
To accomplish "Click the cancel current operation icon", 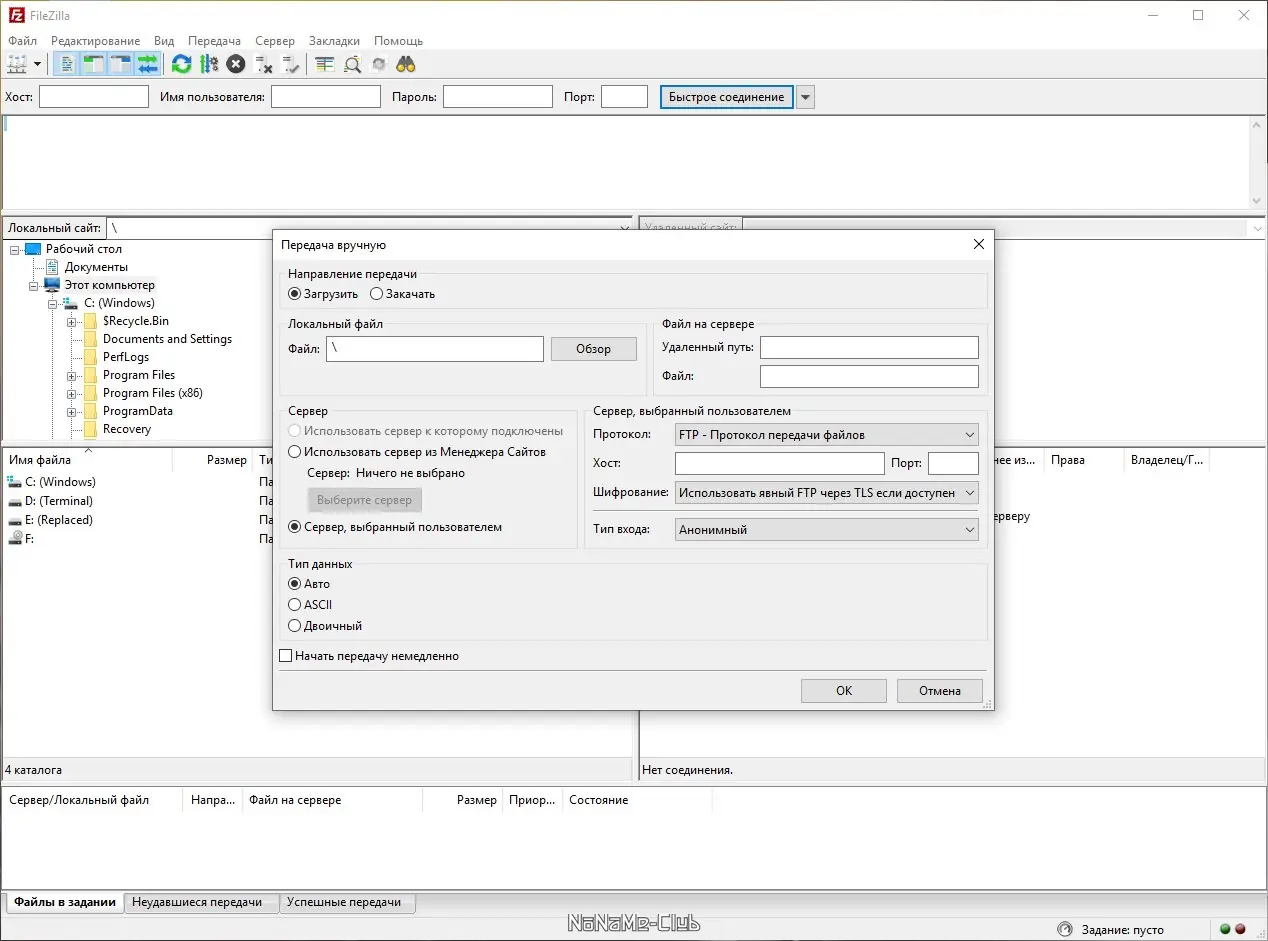I will (236, 64).
